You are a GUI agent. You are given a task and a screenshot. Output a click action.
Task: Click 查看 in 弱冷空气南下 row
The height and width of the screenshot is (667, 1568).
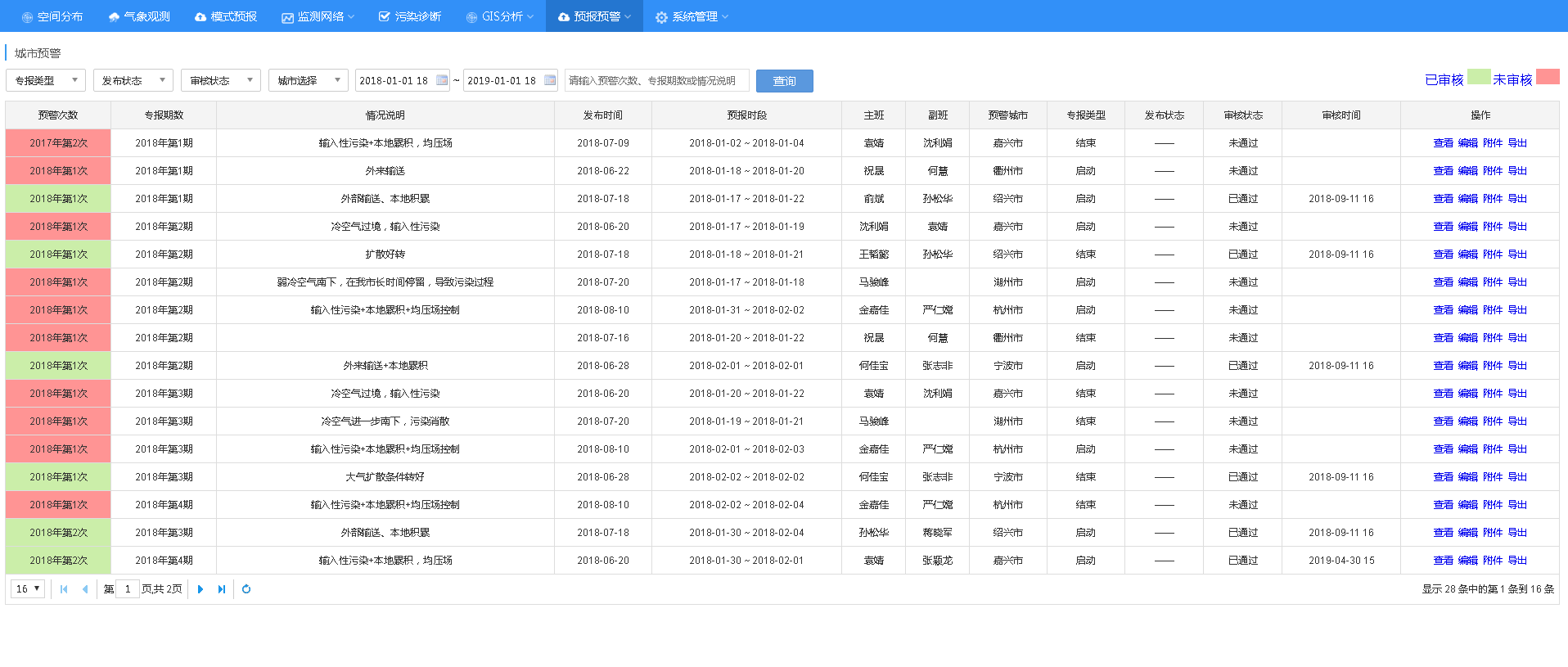click(1443, 282)
